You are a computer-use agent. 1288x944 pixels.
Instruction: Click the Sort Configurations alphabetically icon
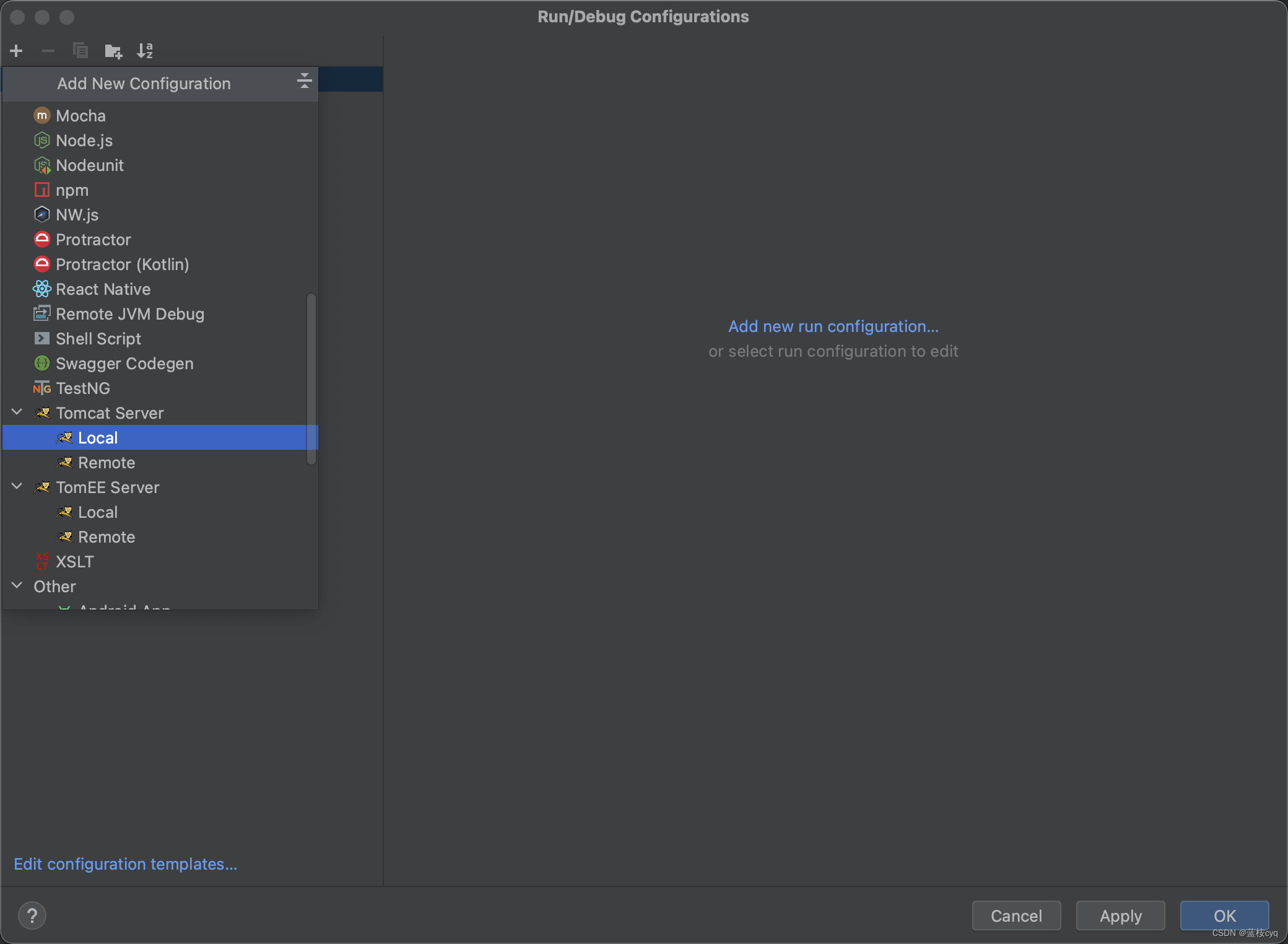point(145,51)
